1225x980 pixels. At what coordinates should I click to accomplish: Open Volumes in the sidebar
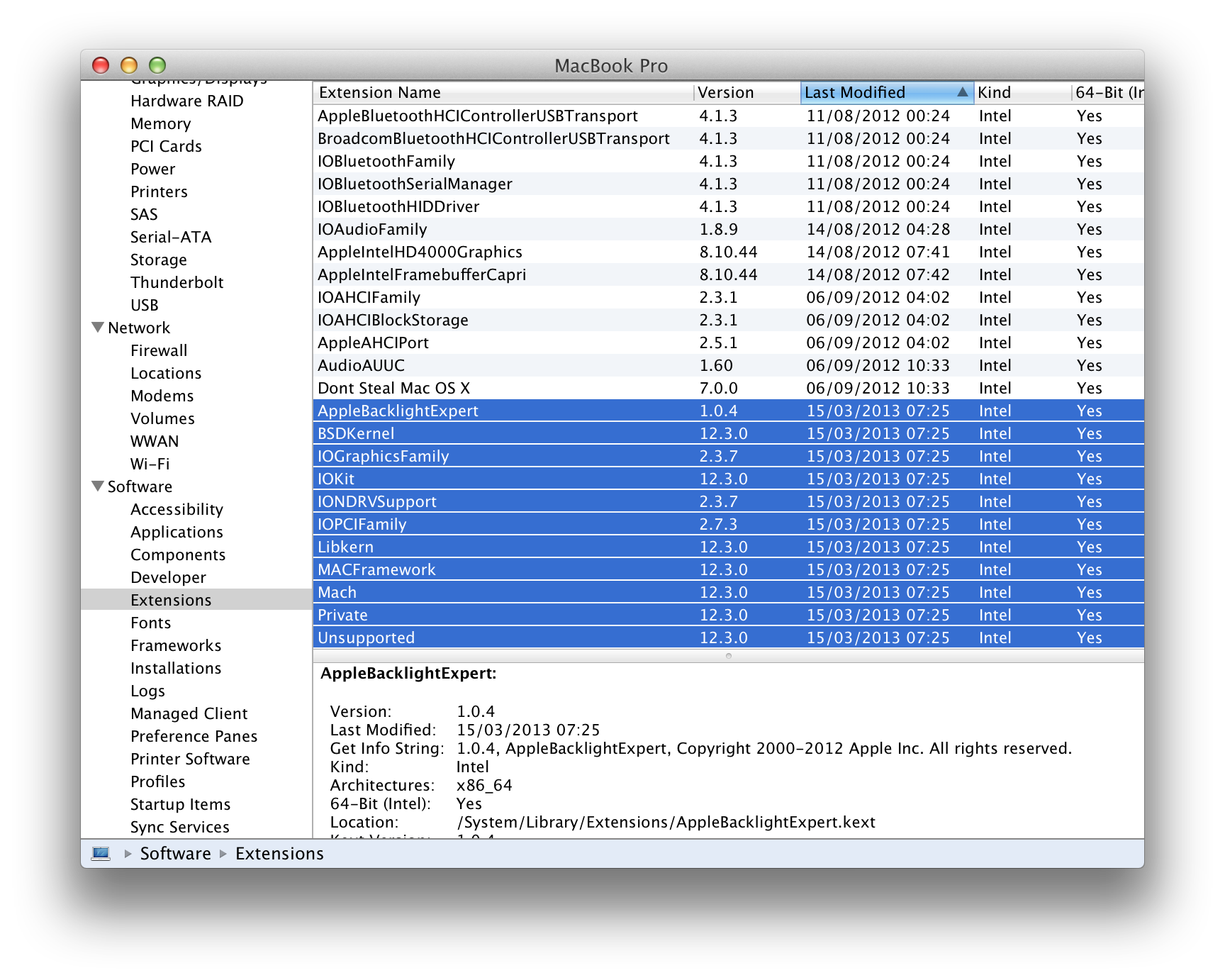[x=162, y=418]
